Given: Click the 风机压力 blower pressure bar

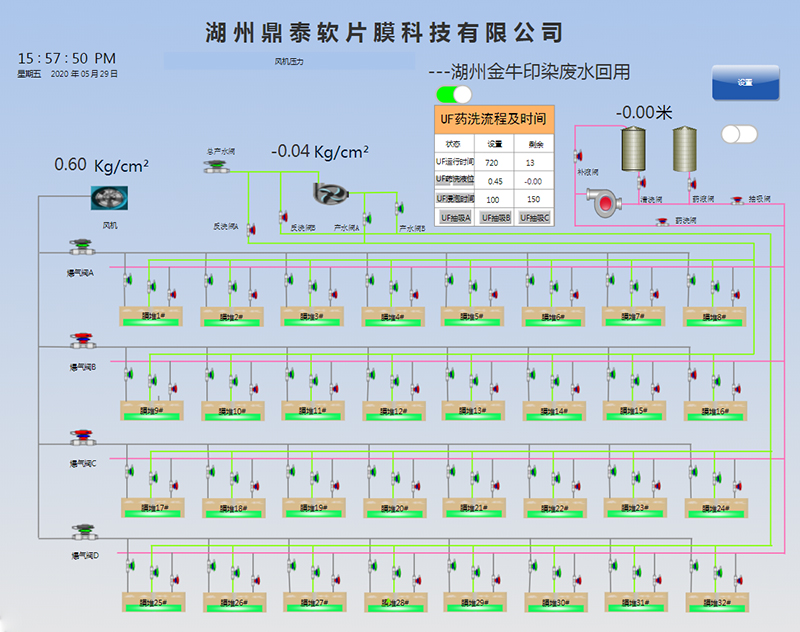Looking at the screenshot, I should tap(289, 61).
